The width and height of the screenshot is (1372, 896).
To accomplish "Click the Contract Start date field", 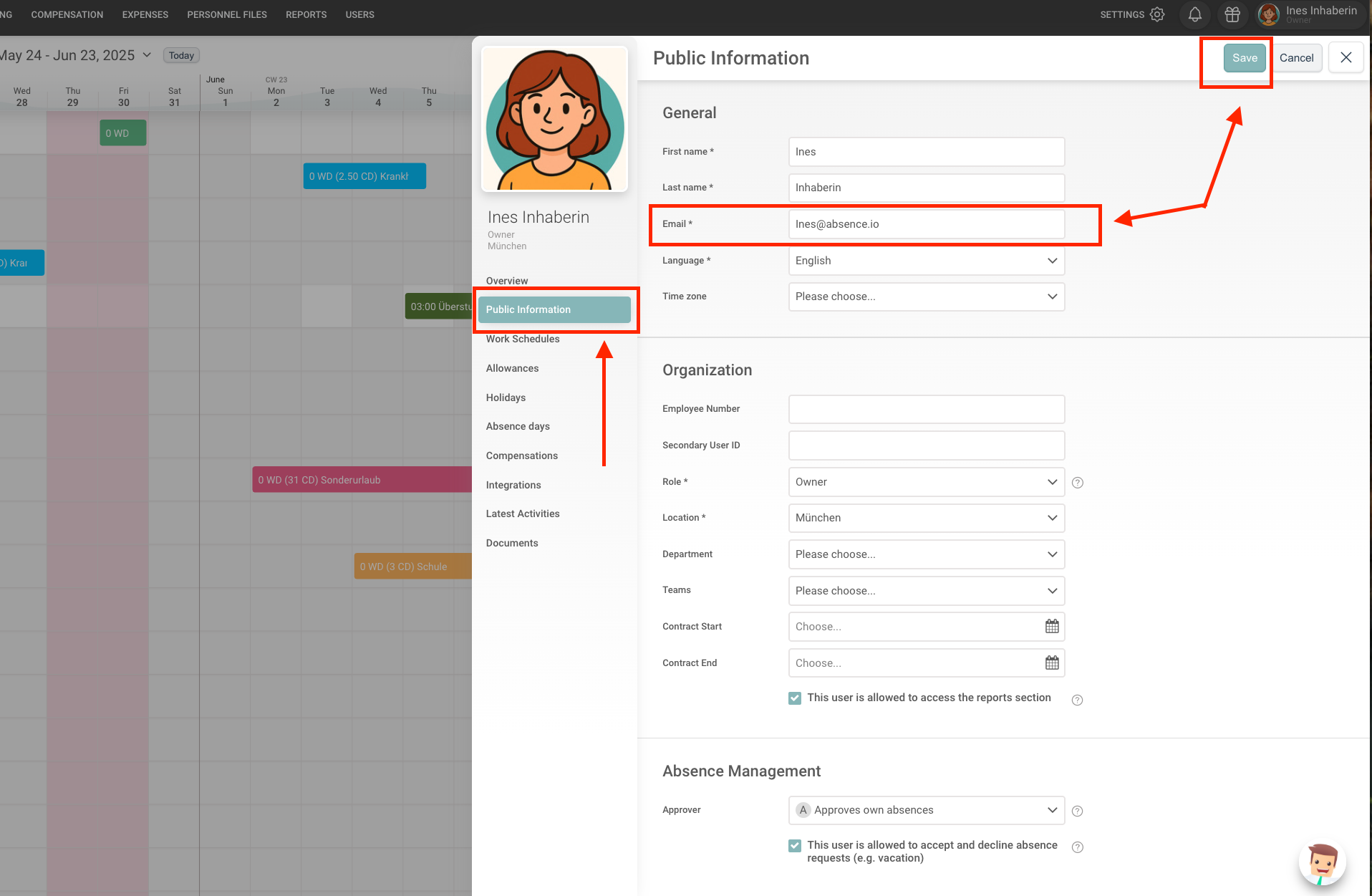I will point(927,627).
